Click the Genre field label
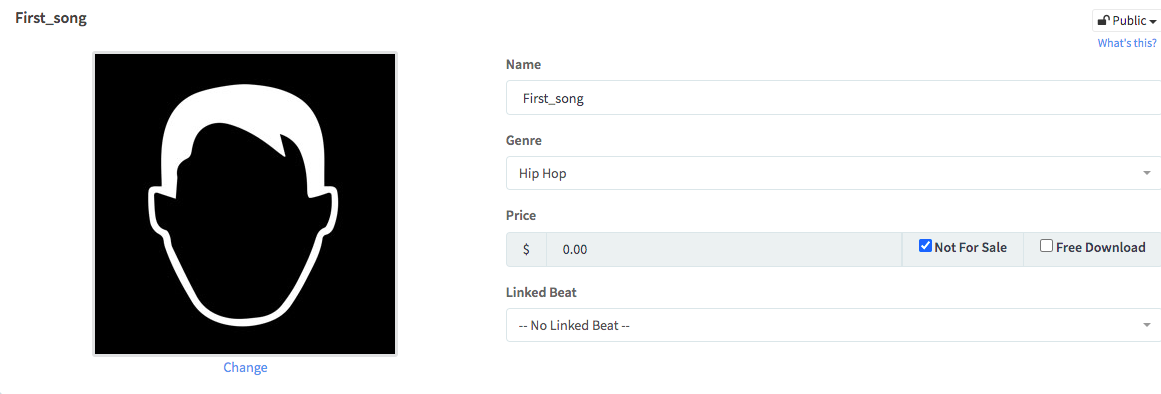Image resolution: width=1161 pixels, height=394 pixels. point(523,140)
